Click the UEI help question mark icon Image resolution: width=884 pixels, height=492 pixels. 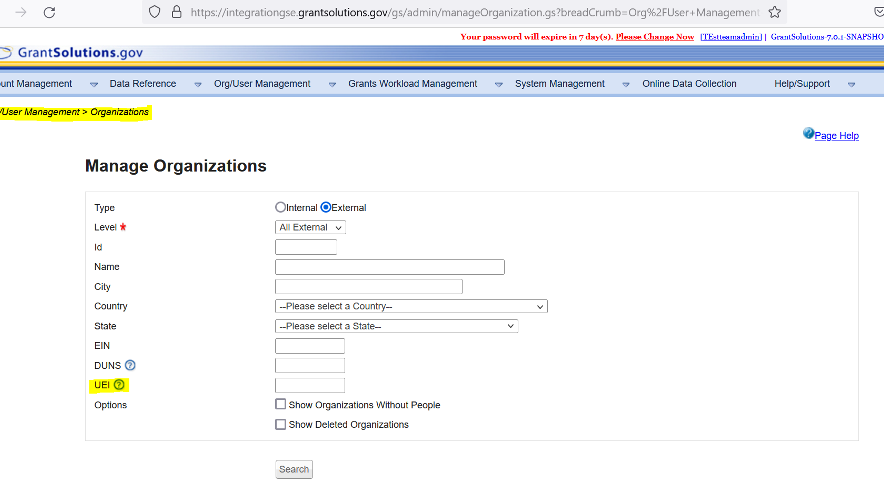click(x=119, y=385)
